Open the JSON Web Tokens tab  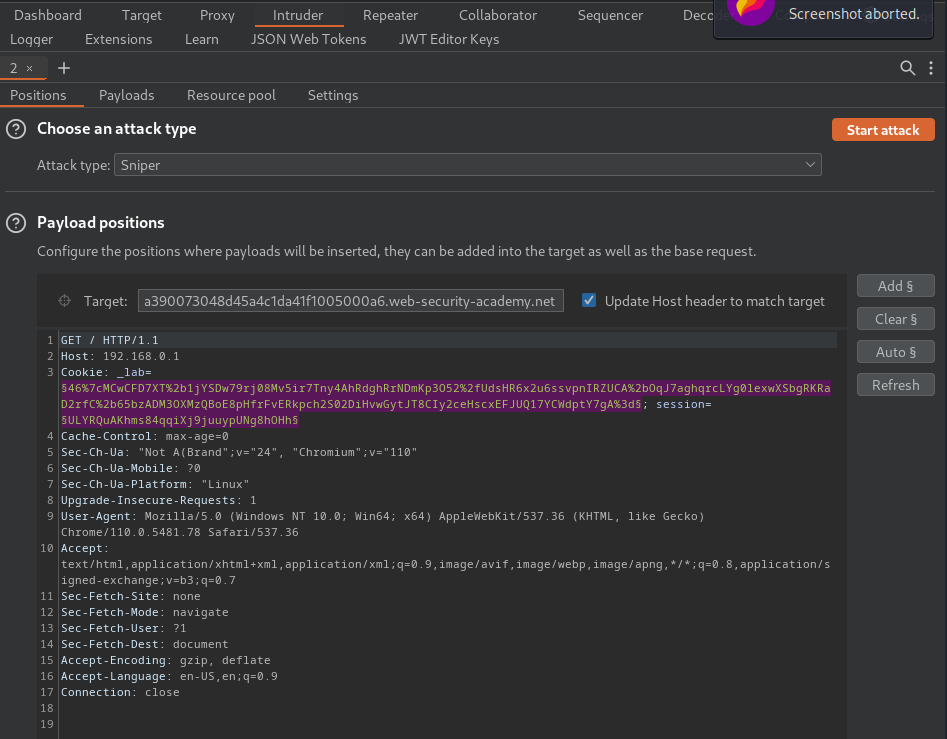click(x=309, y=39)
